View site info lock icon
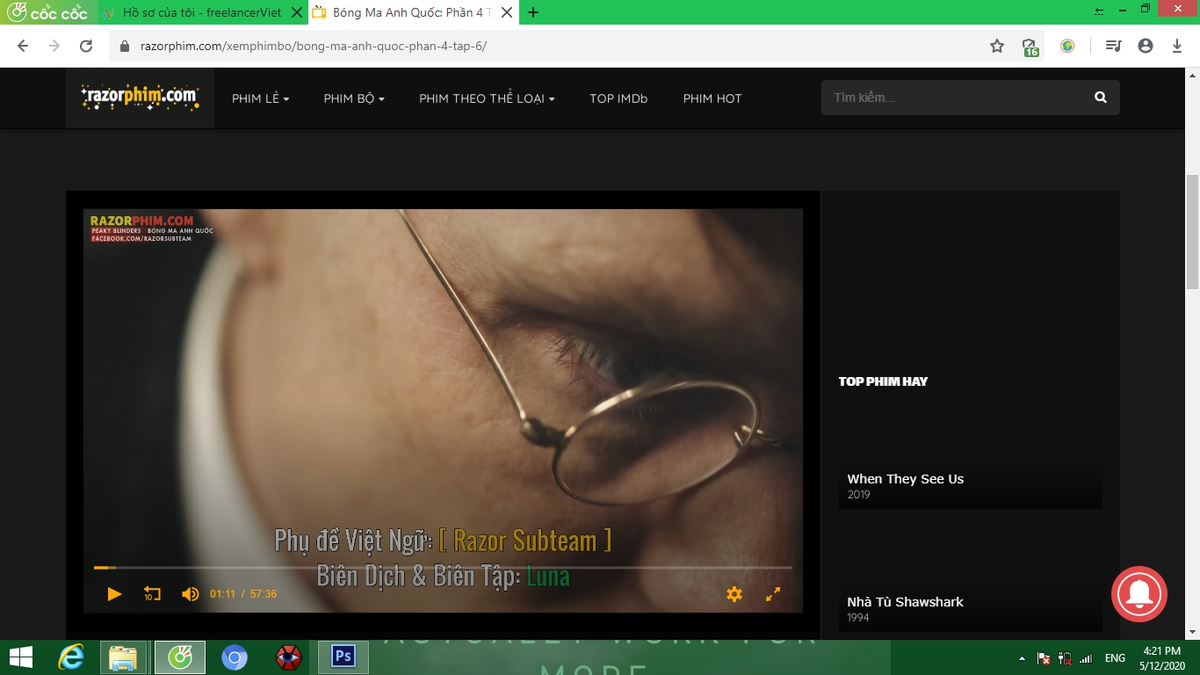This screenshot has width=1200, height=675. pos(125,46)
